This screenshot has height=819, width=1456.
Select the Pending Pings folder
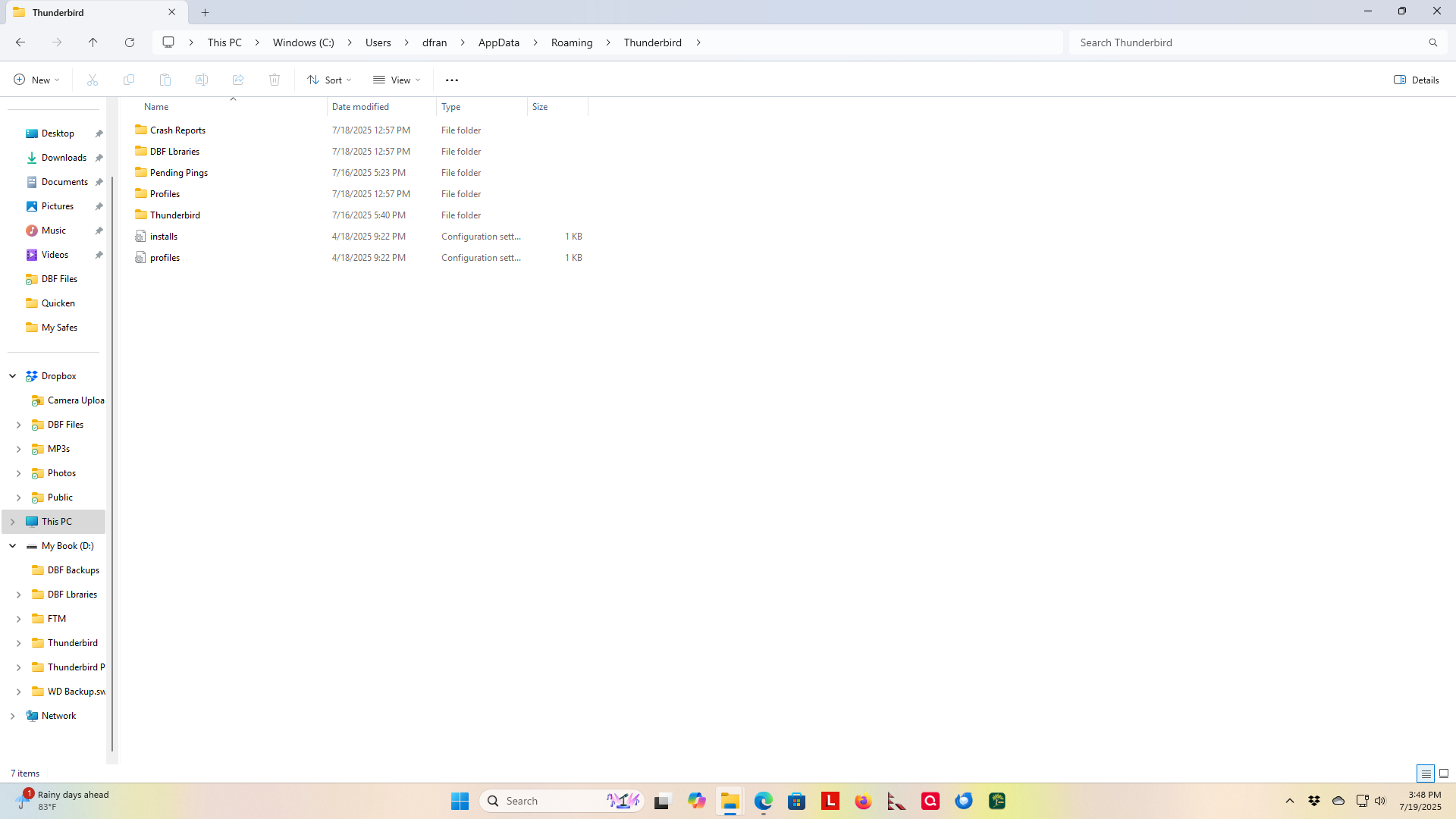[179, 173]
